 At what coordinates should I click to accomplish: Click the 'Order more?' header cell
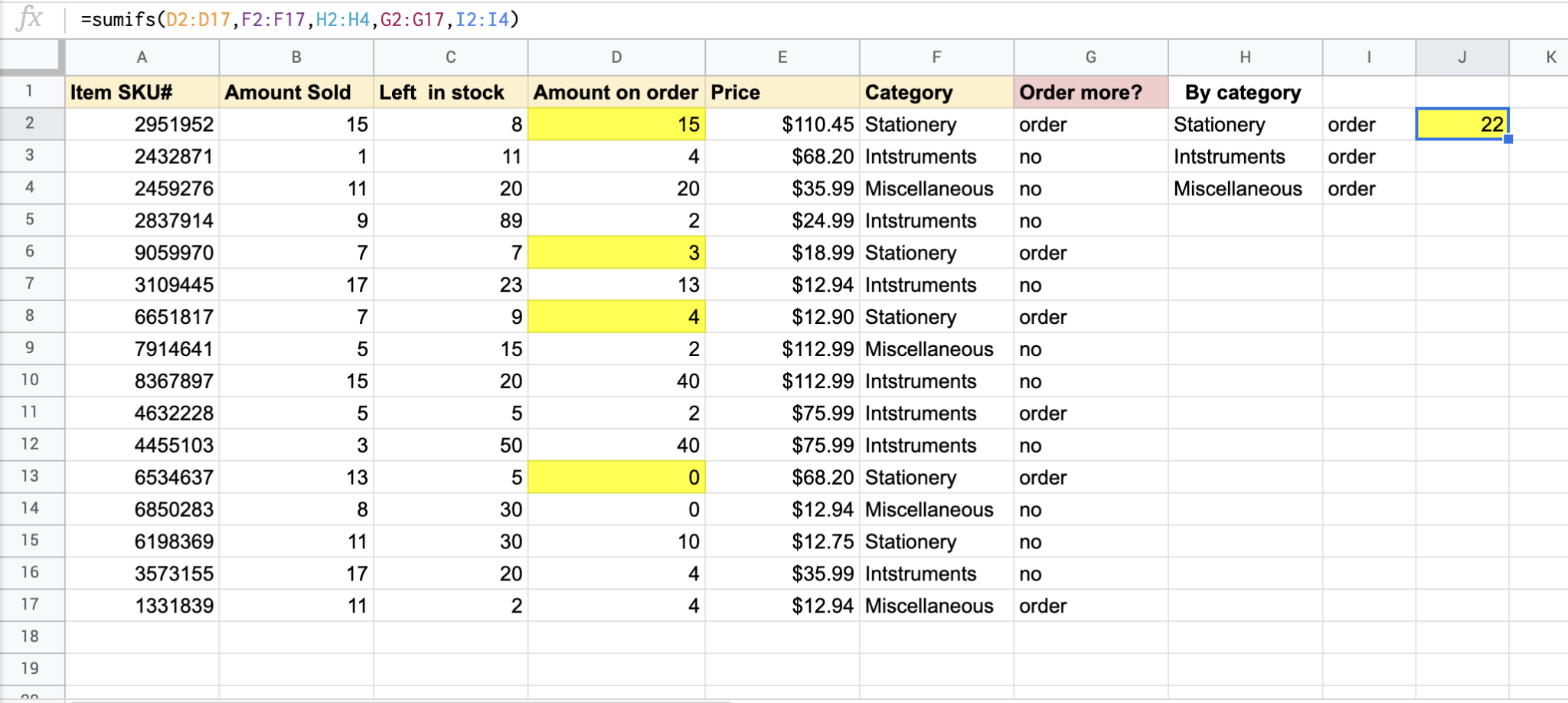pos(1090,93)
